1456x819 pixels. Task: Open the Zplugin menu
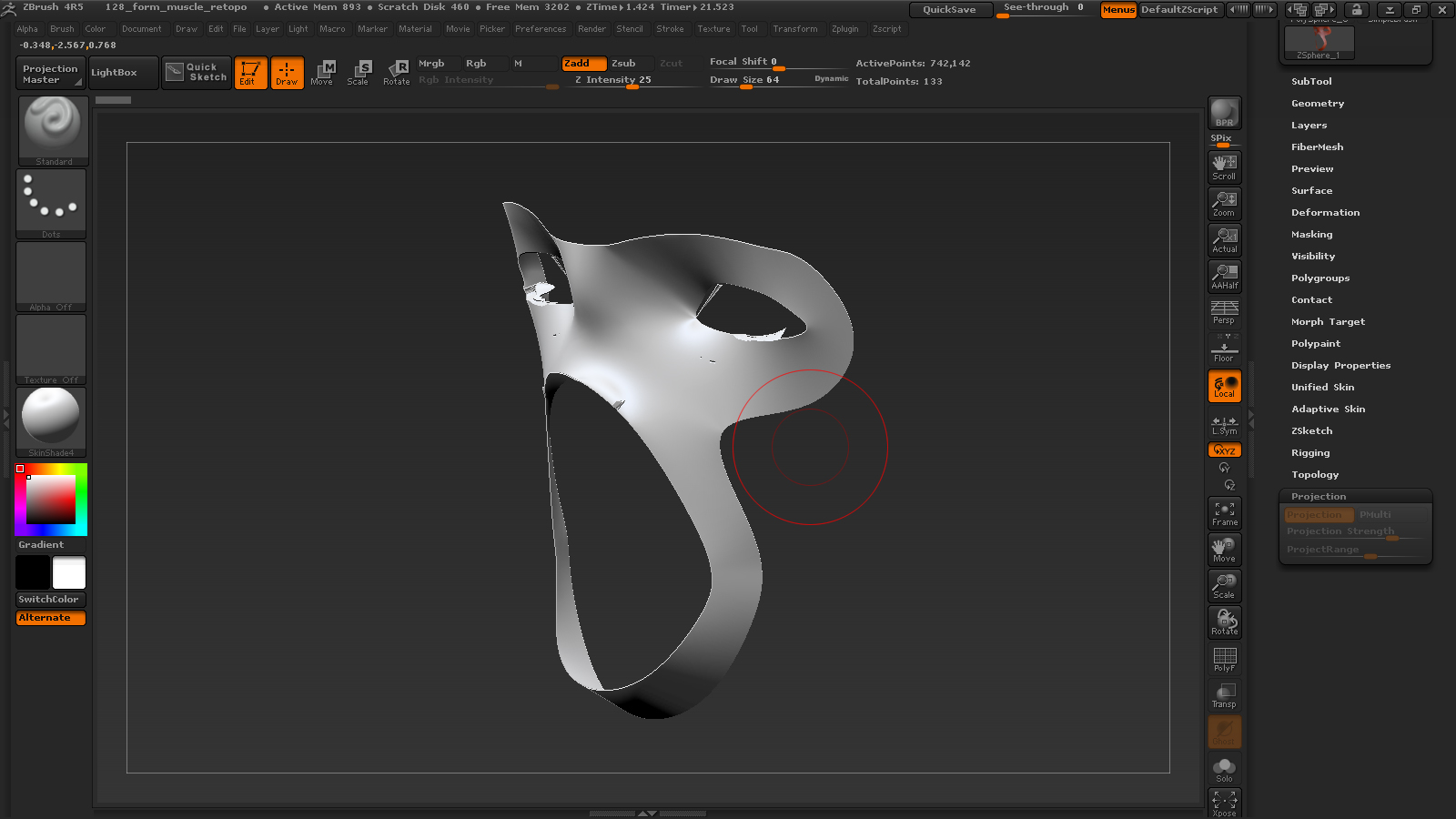click(845, 28)
